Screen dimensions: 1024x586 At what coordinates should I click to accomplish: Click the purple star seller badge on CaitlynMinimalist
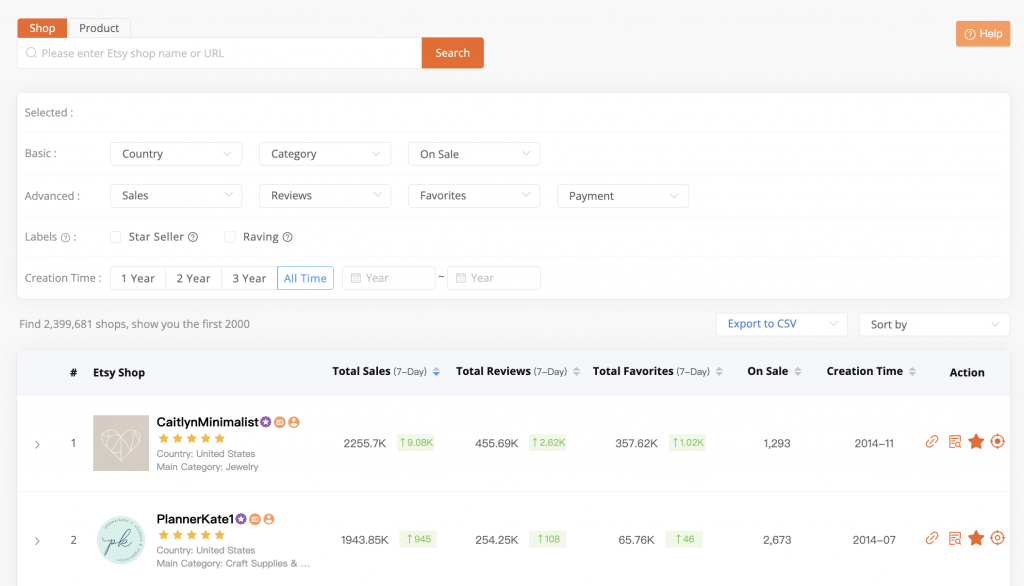coord(267,422)
